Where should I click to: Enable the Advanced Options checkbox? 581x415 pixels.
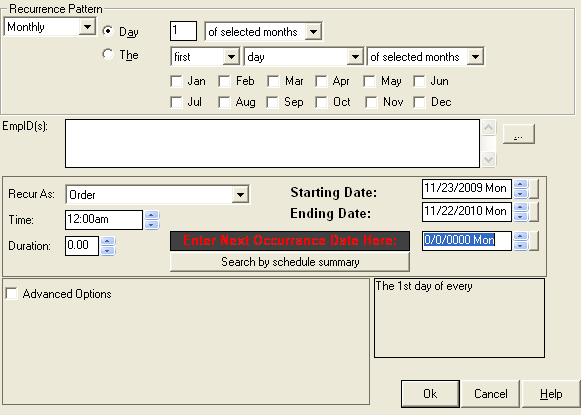point(11,293)
